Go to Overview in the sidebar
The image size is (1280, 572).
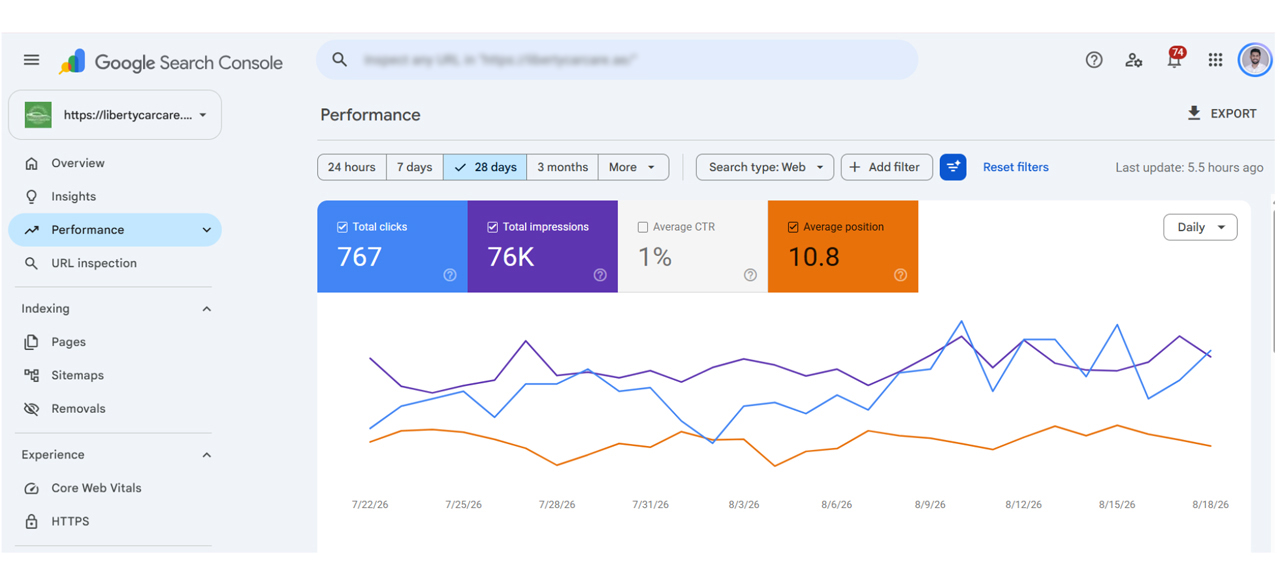pyautogui.click(x=115, y=163)
